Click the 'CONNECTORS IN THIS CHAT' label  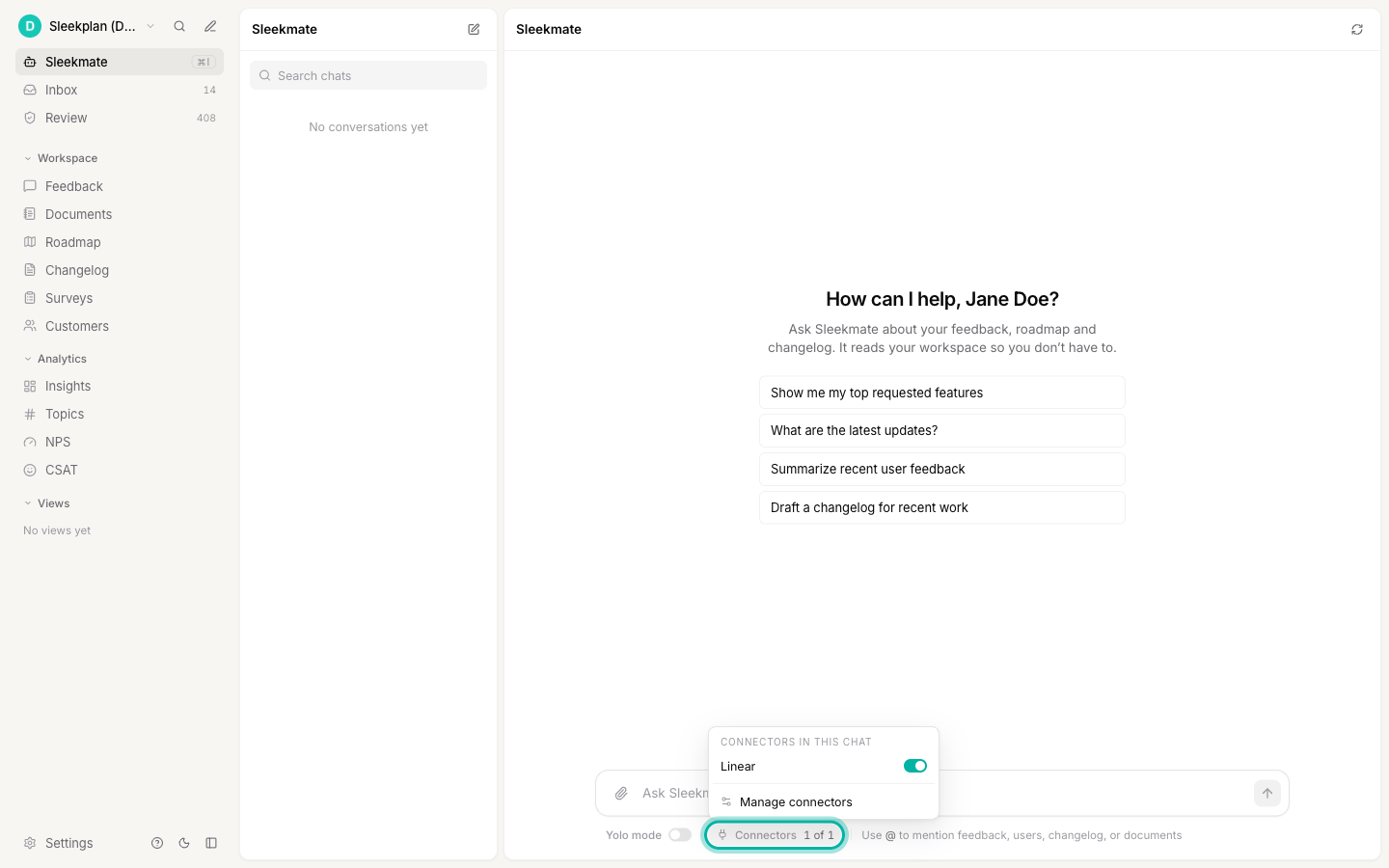796,742
